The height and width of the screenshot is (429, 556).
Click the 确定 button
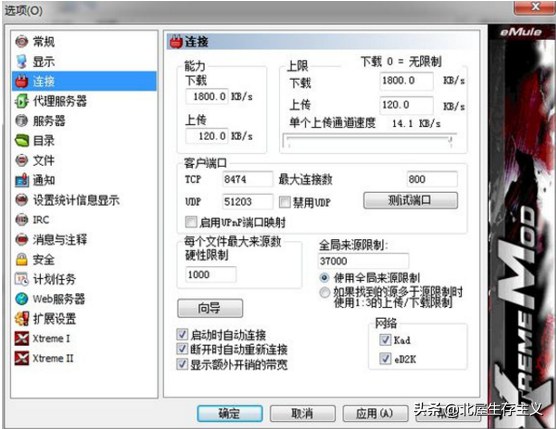coord(230,413)
